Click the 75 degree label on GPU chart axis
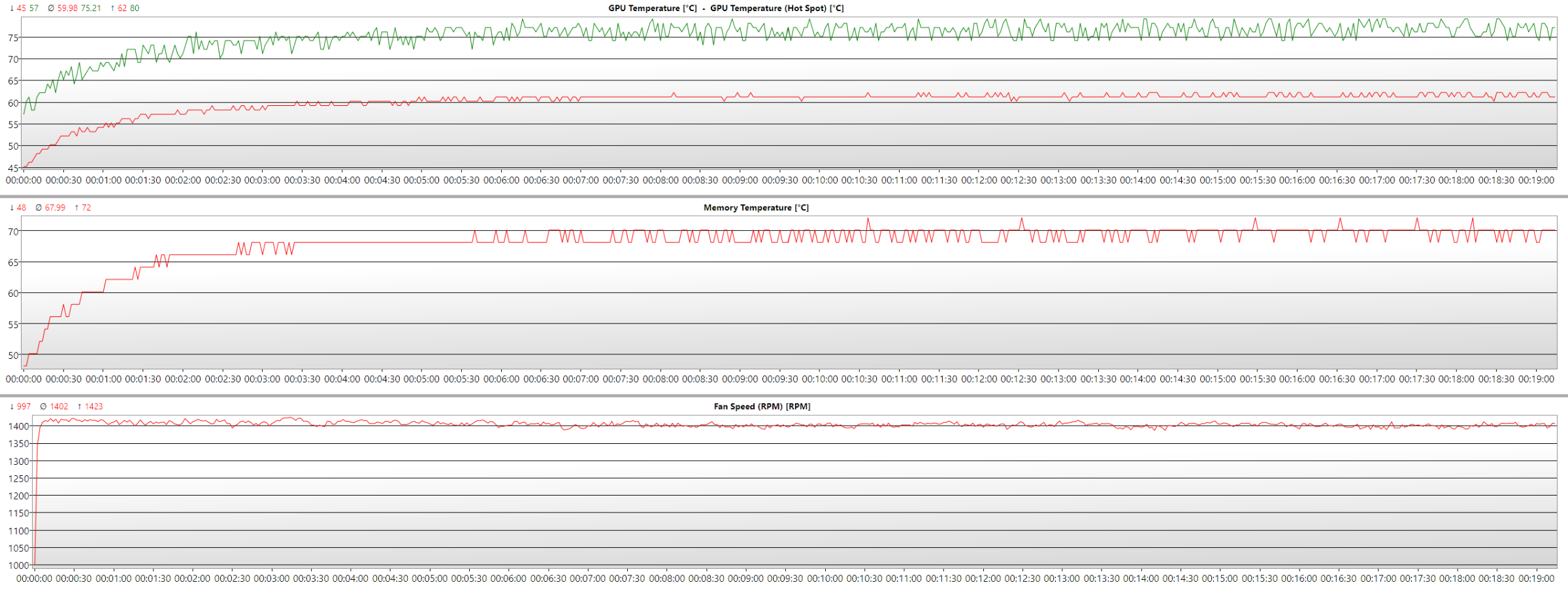 click(13, 38)
